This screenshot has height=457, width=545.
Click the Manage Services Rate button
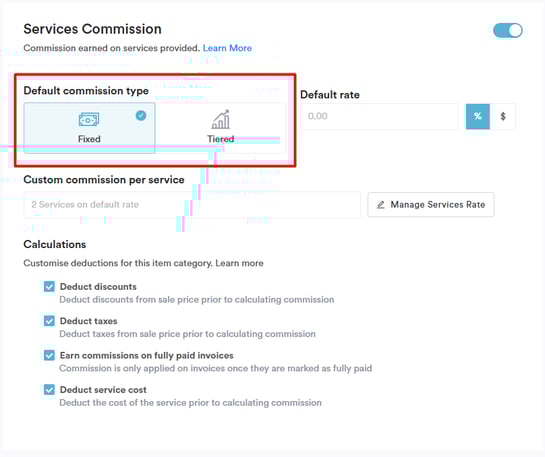[431, 205]
